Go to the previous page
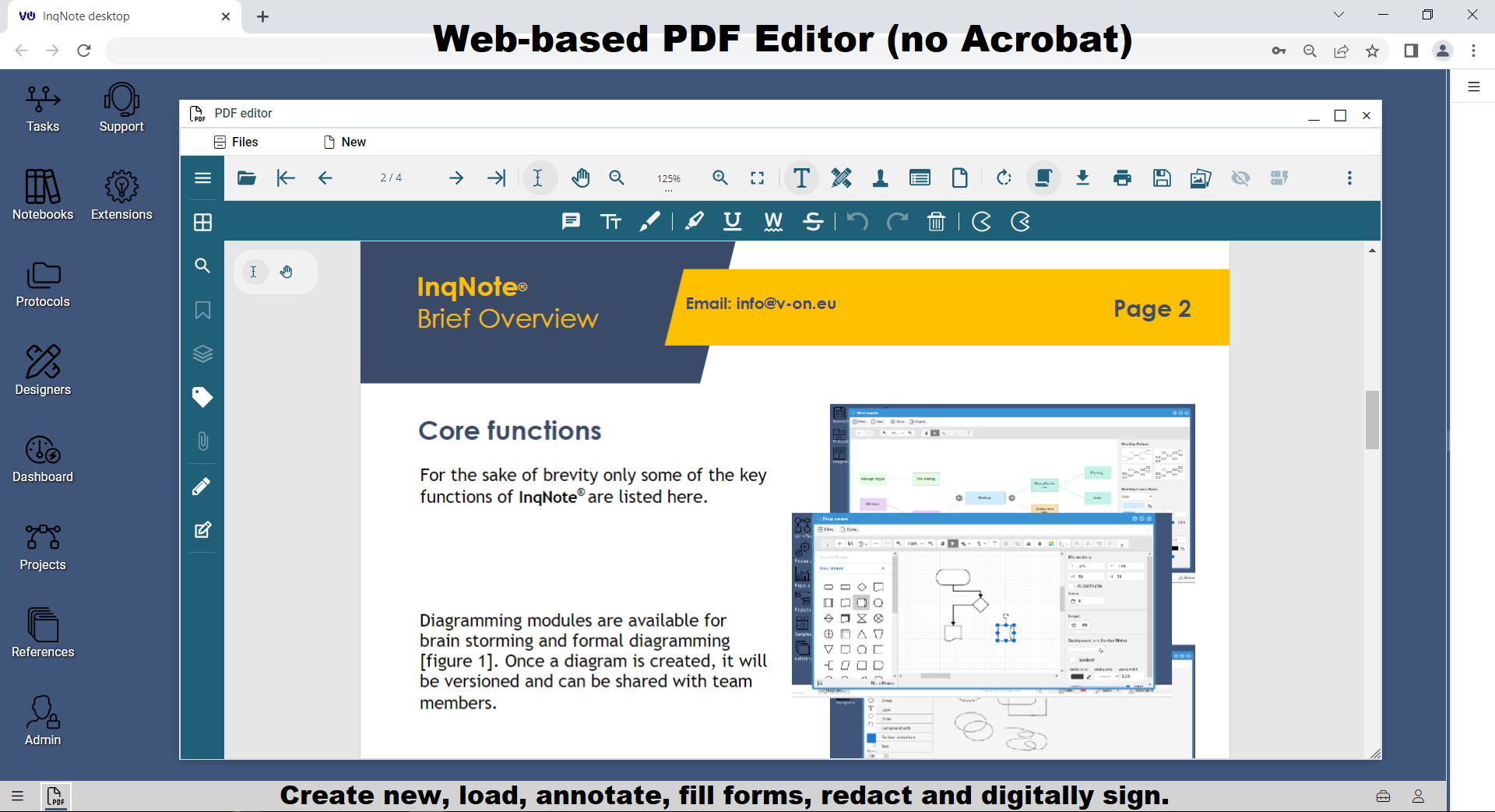This screenshot has width=1495, height=812. (x=325, y=178)
